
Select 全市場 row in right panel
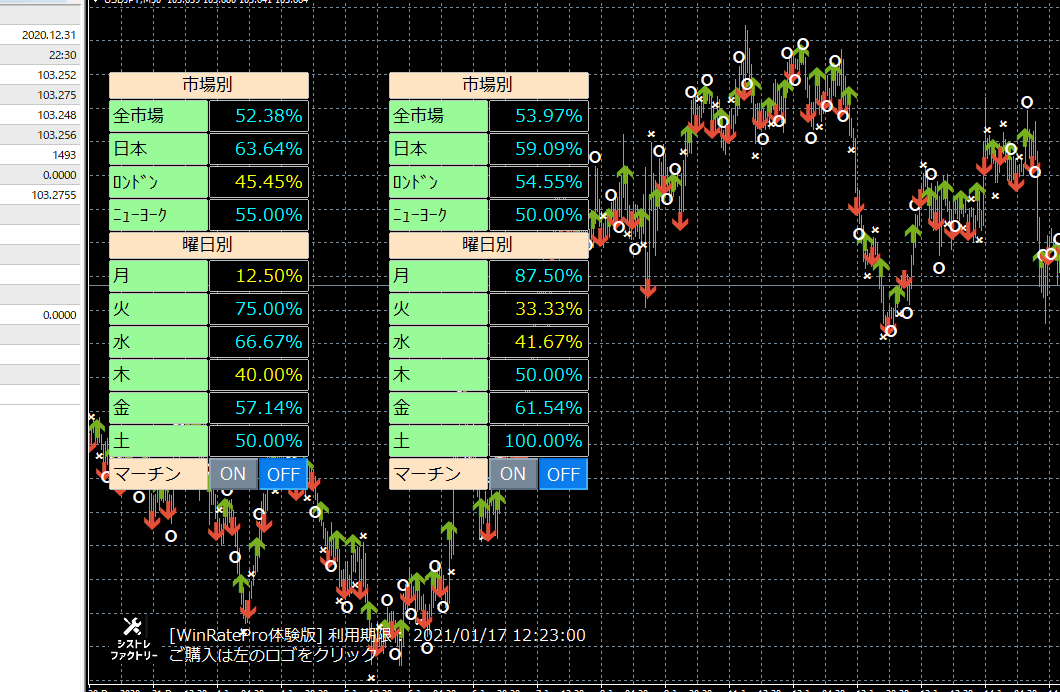(488, 116)
